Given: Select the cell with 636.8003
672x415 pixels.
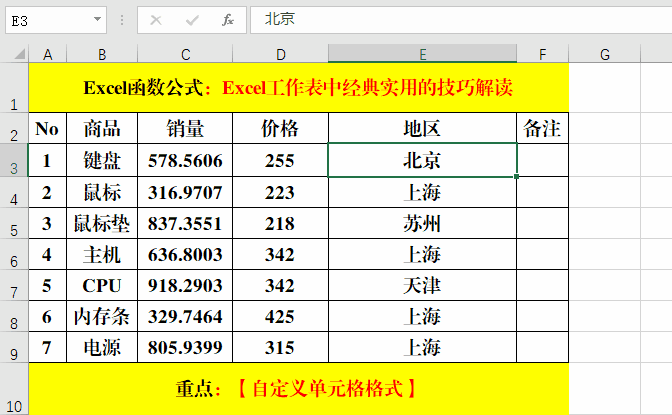Looking at the screenshot, I should click(x=185, y=254).
